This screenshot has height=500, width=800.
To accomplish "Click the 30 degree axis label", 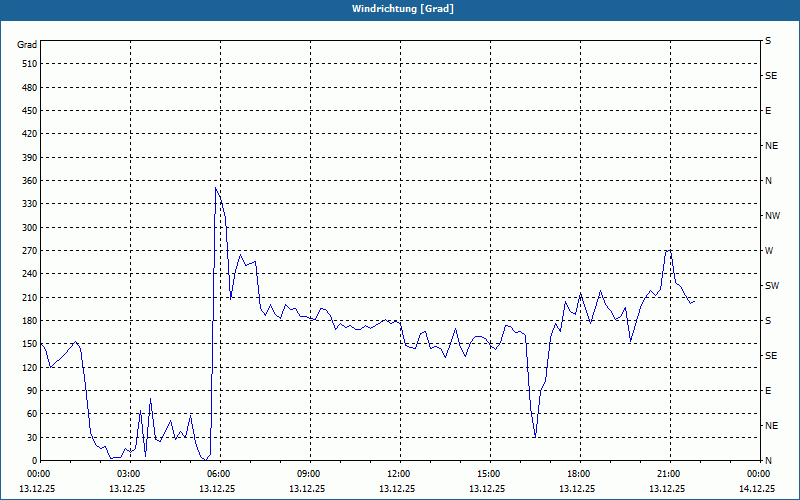I will (31, 437).
